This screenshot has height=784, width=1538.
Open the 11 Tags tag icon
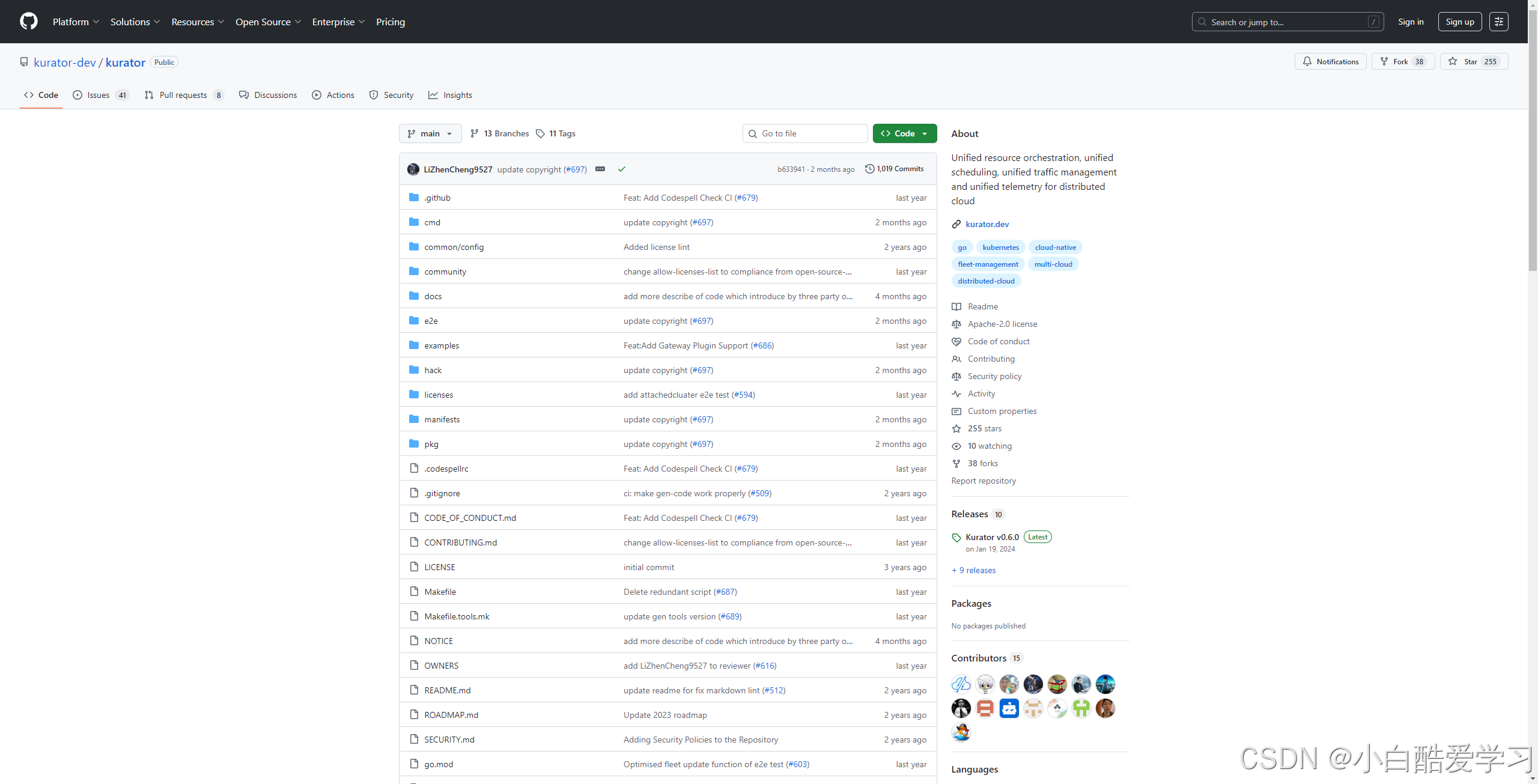(x=540, y=133)
